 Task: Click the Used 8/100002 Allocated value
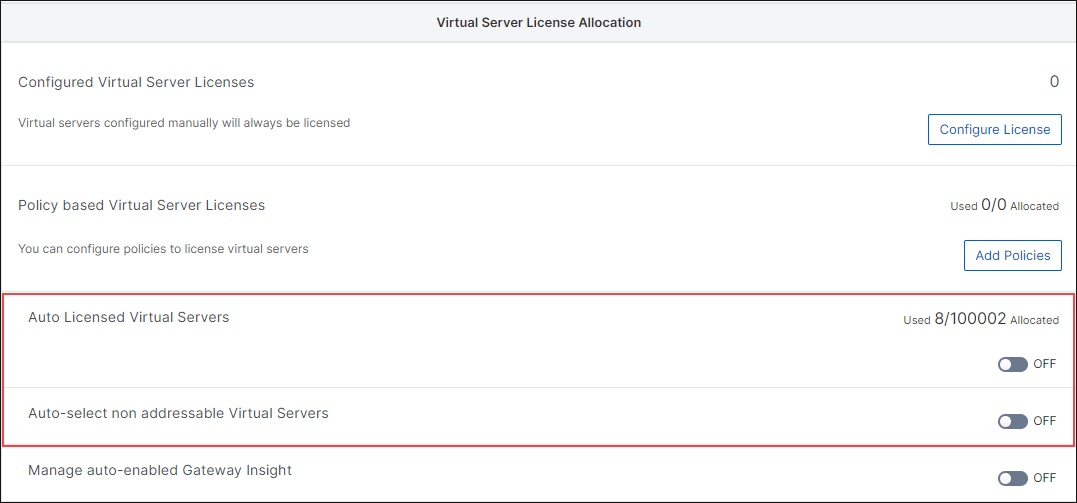[981, 319]
